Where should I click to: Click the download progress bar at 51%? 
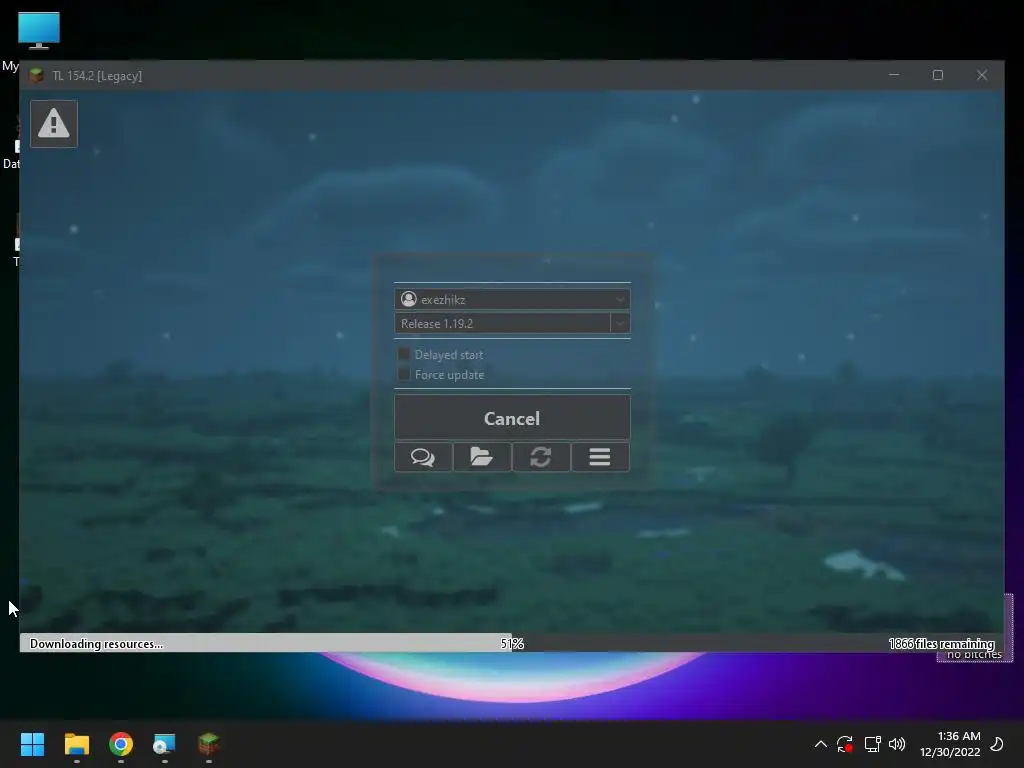(x=512, y=643)
